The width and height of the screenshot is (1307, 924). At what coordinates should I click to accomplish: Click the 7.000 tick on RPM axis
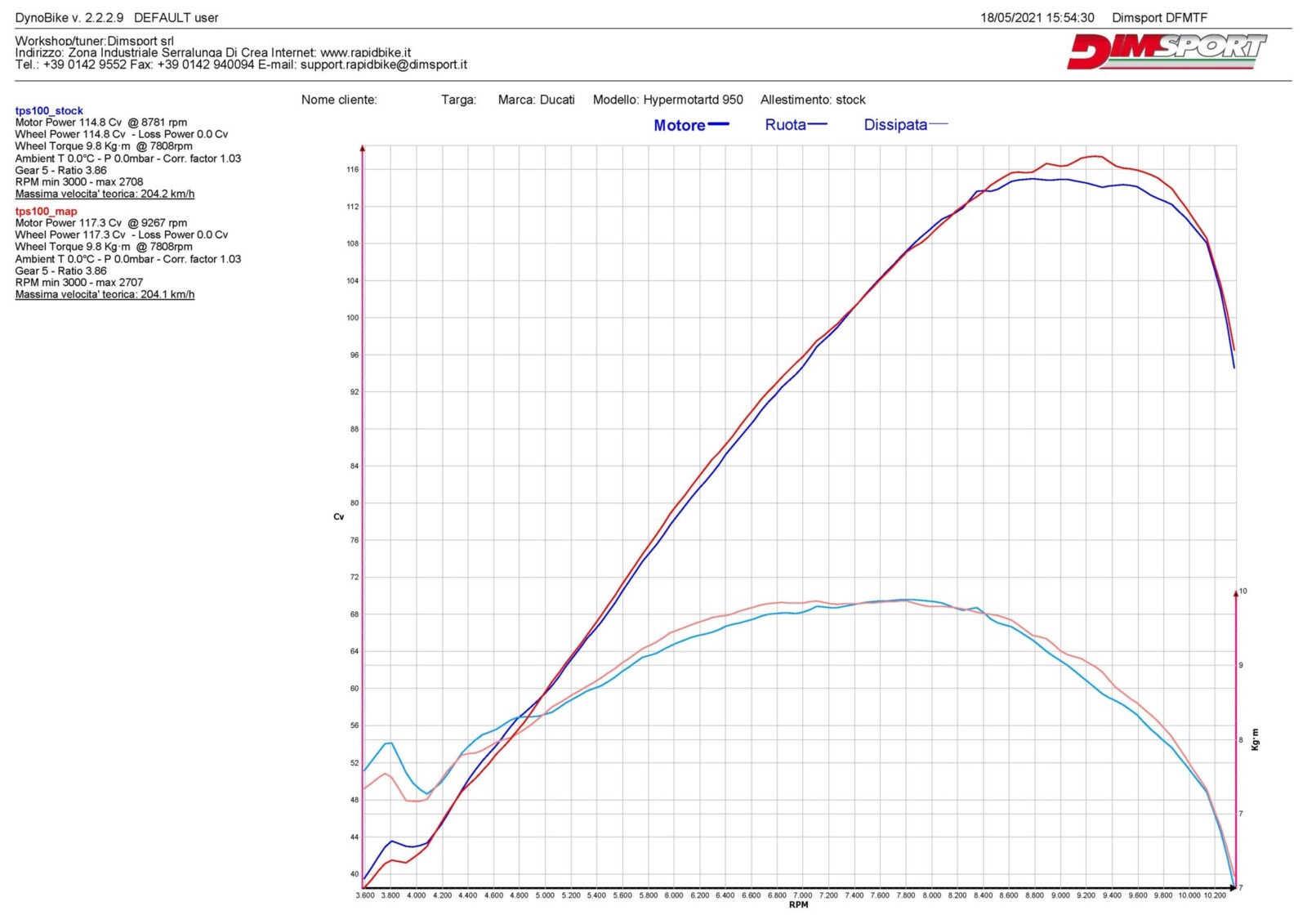tap(802, 895)
